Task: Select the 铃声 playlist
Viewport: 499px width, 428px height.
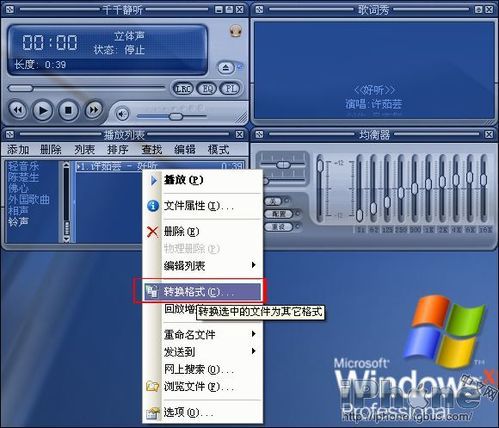Action: tap(18, 221)
